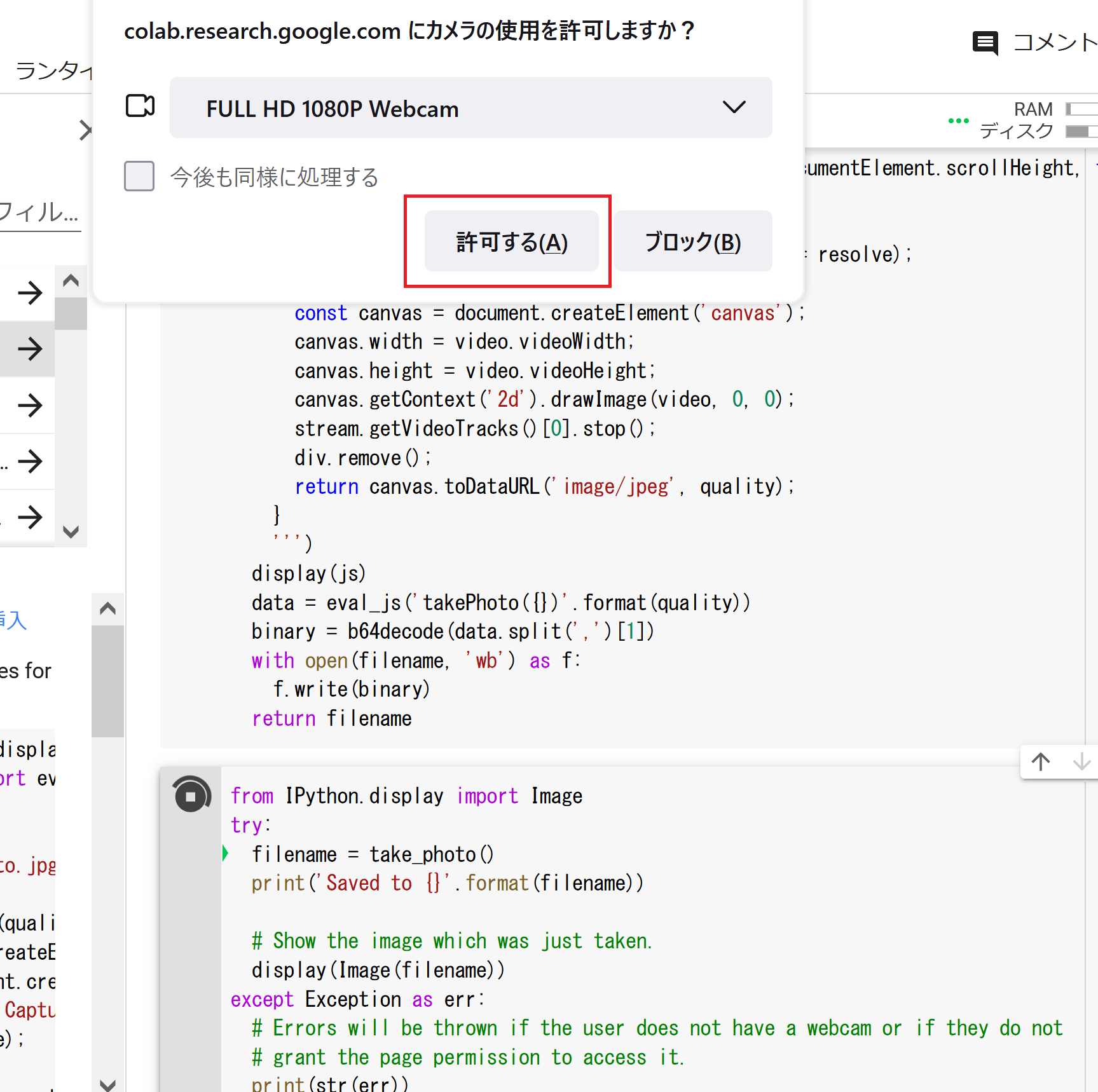Viewport: 1098px width, 1092px height.
Task: Click the snippet list scroll-down arrow
Action: point(71,531)
